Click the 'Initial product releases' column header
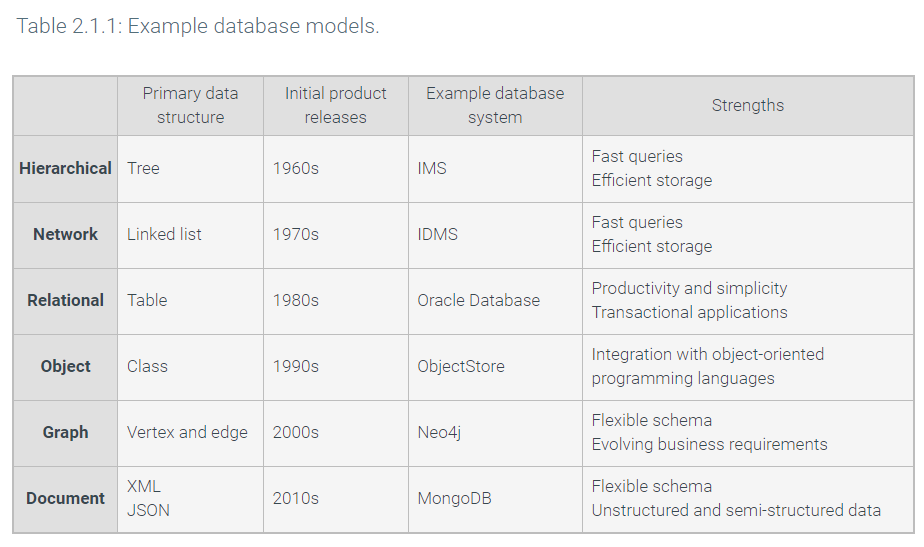Viewport: 924px width, 547px height. 335,105
